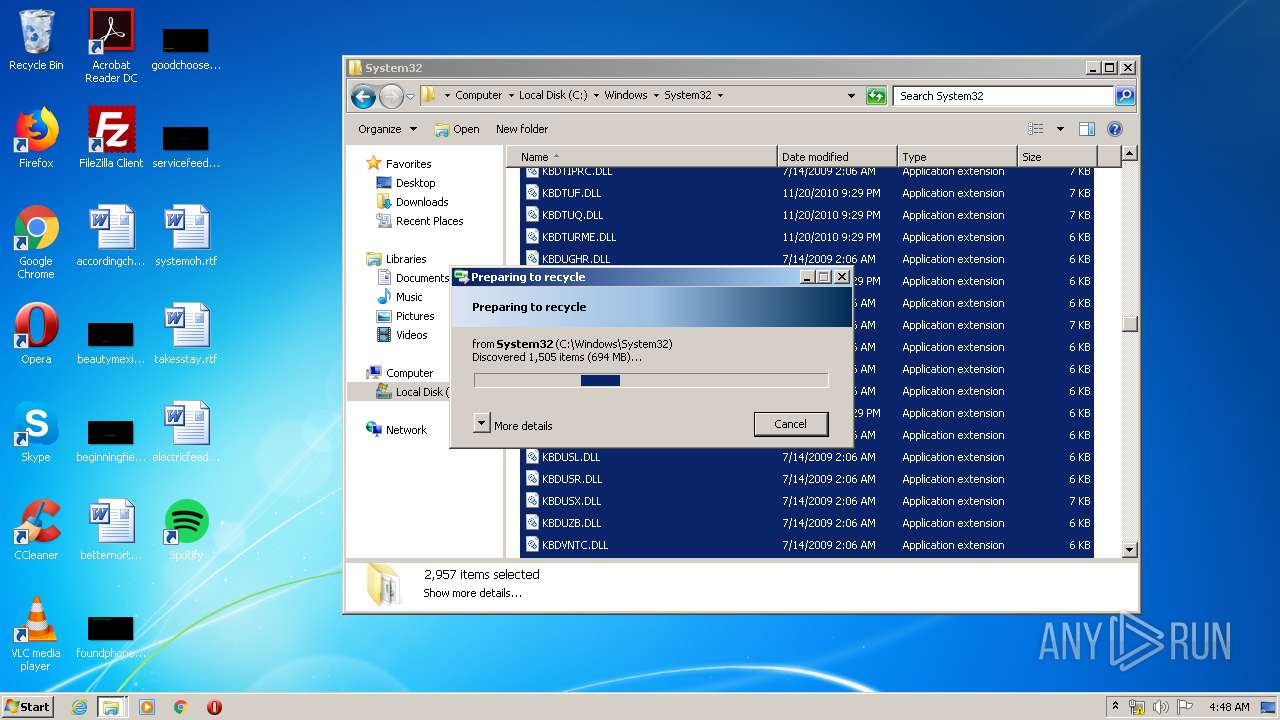The image size is (1280, 720).
Task: Open FileZilla Client desktop shortcut
Action: (111, 139)
